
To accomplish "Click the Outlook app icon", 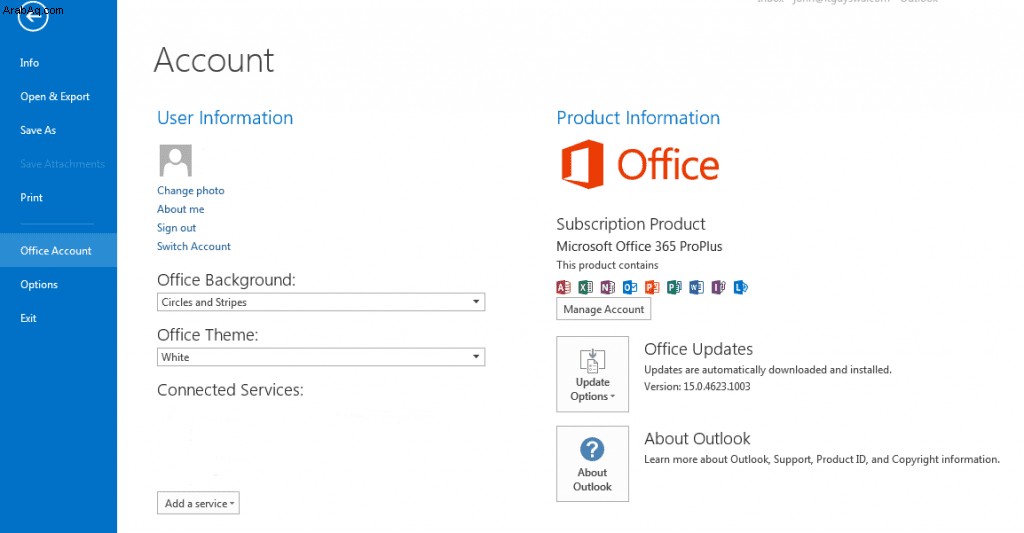I will click(x=630, y=287).
